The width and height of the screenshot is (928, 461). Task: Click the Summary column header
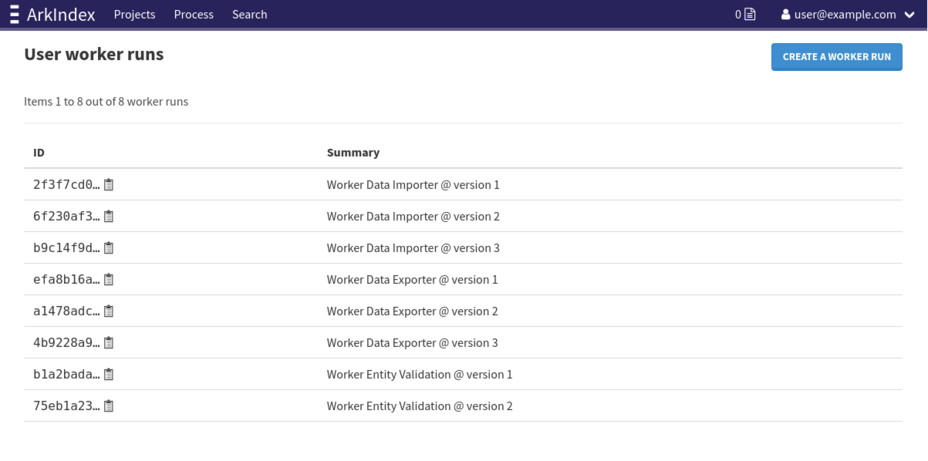[x=353, y=153]
